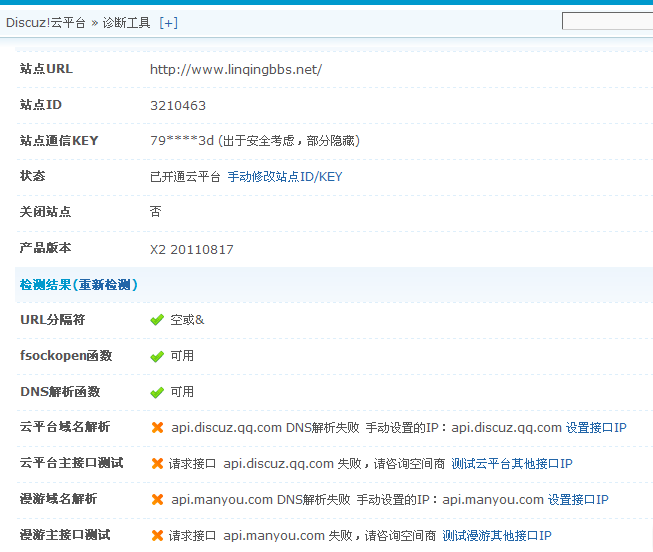
Task: Click api.discuz.qq.com DNS解析失败 message
Action: pos(265,427)
